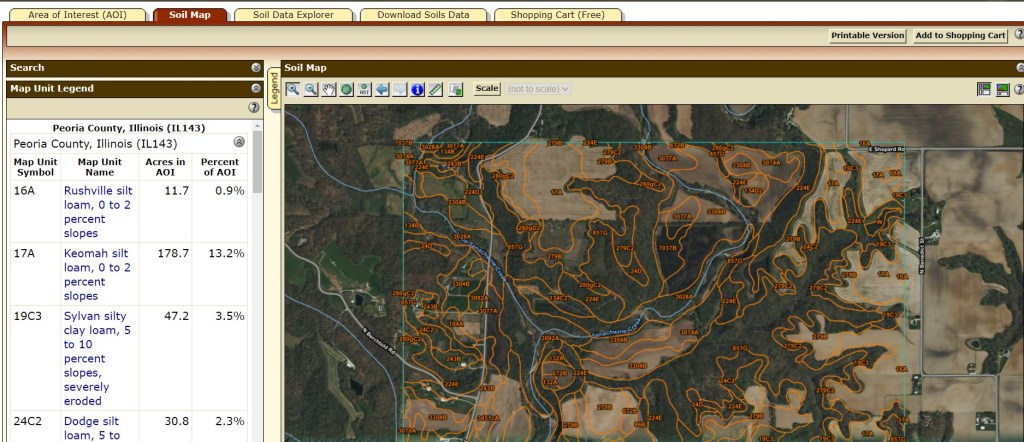
Task: Select the blue Identify info tool
Action: click(418, 89)
